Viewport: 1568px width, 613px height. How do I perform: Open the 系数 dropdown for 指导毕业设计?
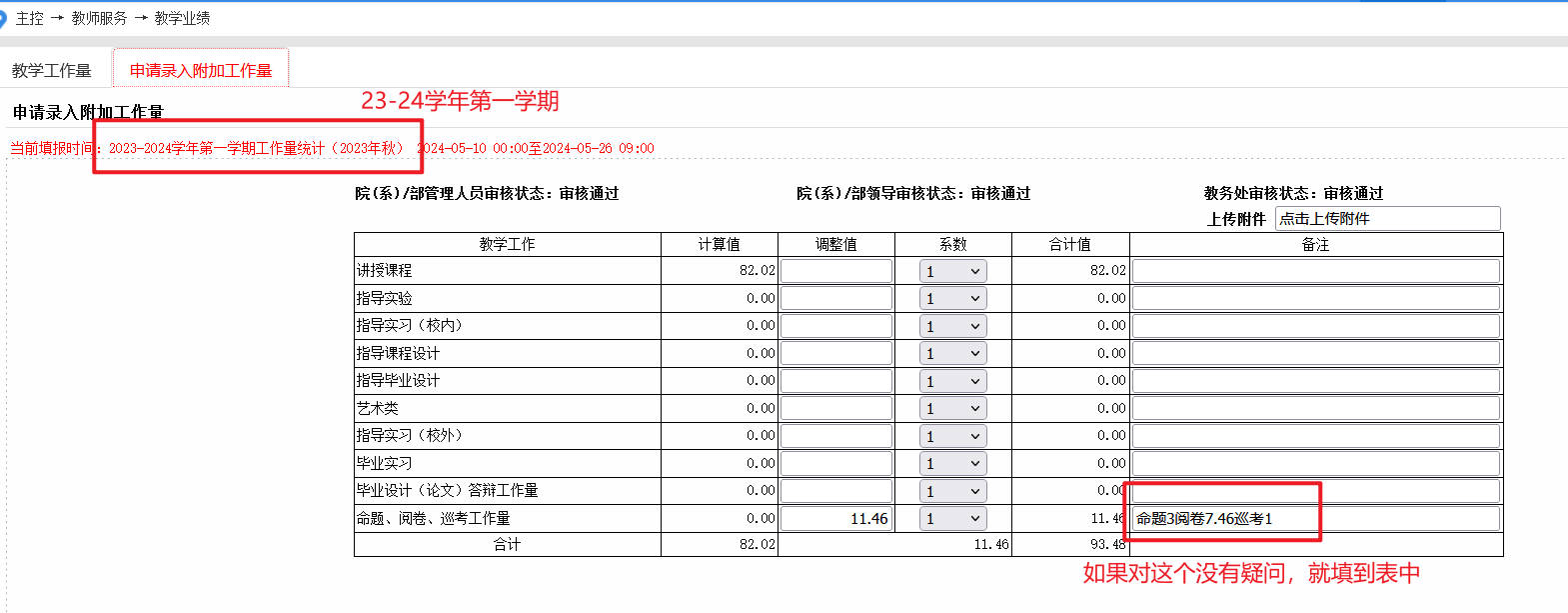pos(953,381)
